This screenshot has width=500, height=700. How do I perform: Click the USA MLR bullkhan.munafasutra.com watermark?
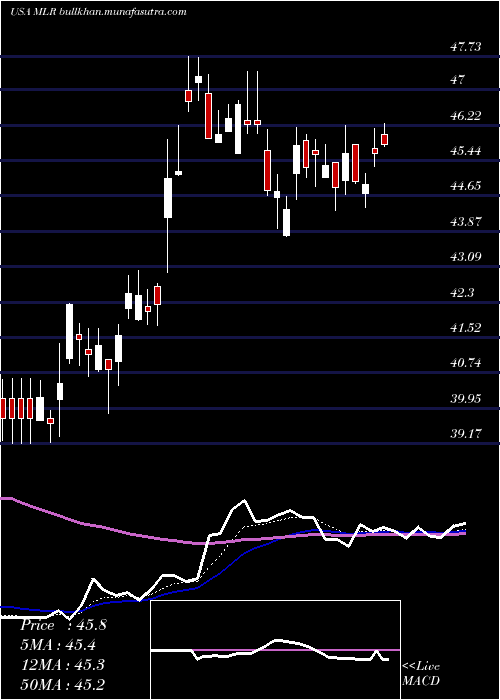(98, 12)
